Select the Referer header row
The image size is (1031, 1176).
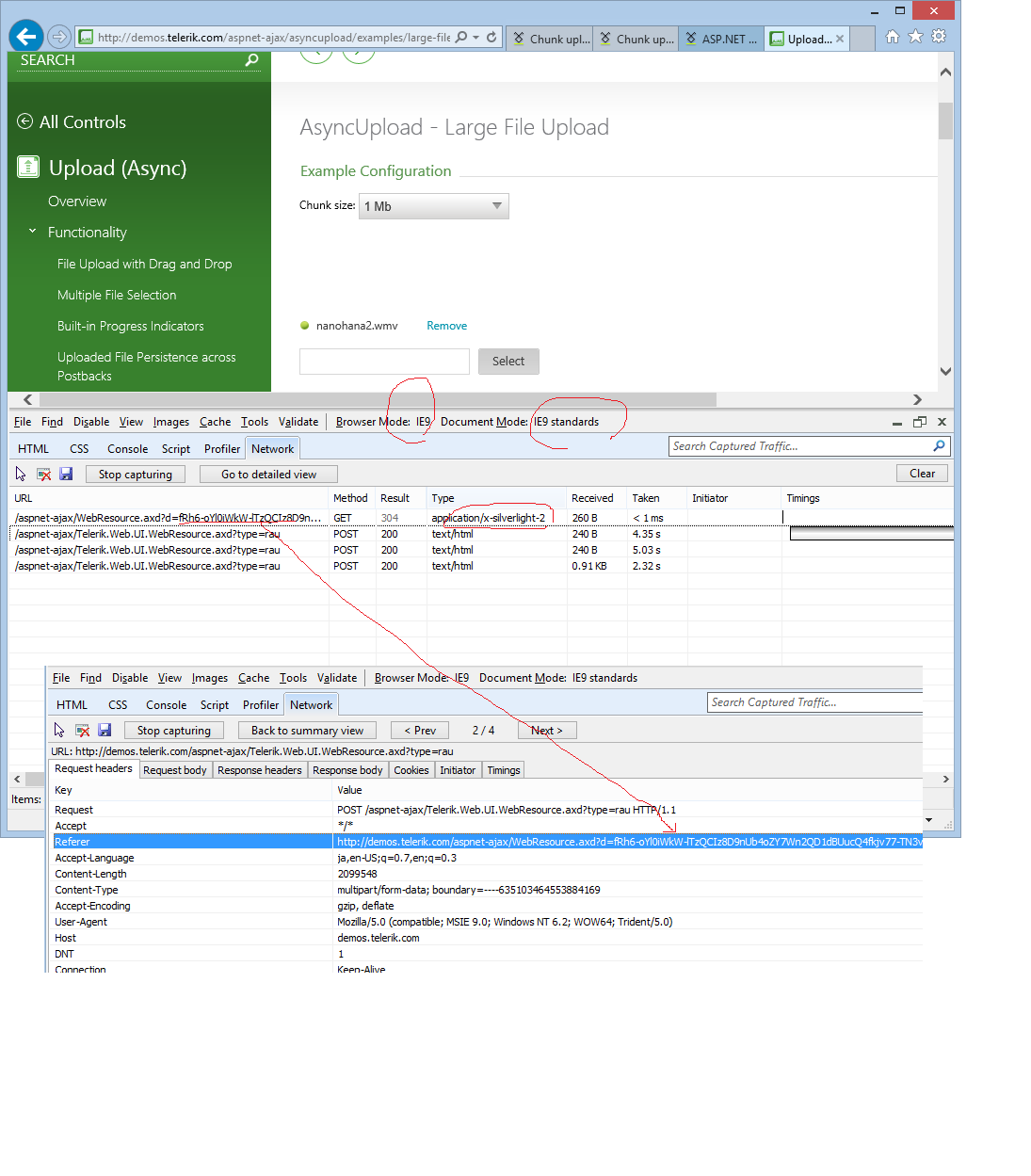(x=487, y=842)
